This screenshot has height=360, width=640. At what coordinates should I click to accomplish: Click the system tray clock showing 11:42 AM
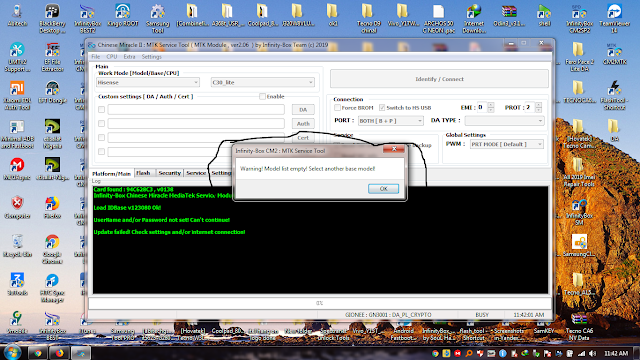pyautogui.click(x=616, y=353)
